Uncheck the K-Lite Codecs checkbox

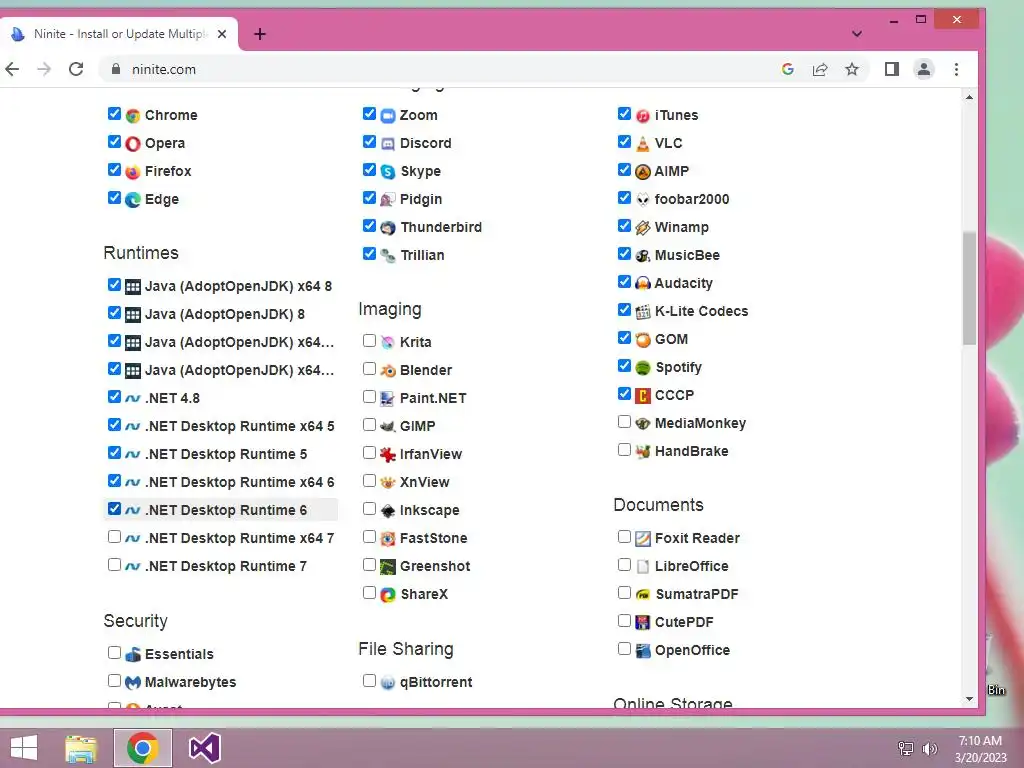click(624, 310)
